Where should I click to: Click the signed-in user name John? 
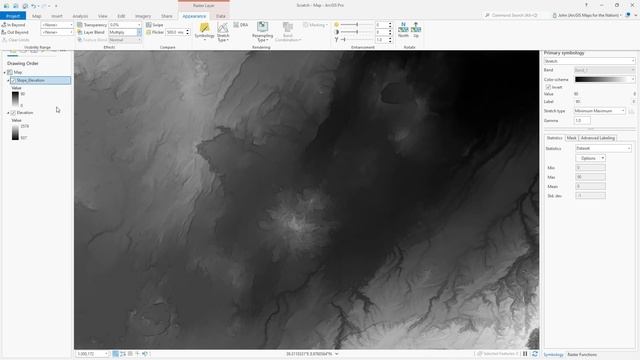pos(588,15)
